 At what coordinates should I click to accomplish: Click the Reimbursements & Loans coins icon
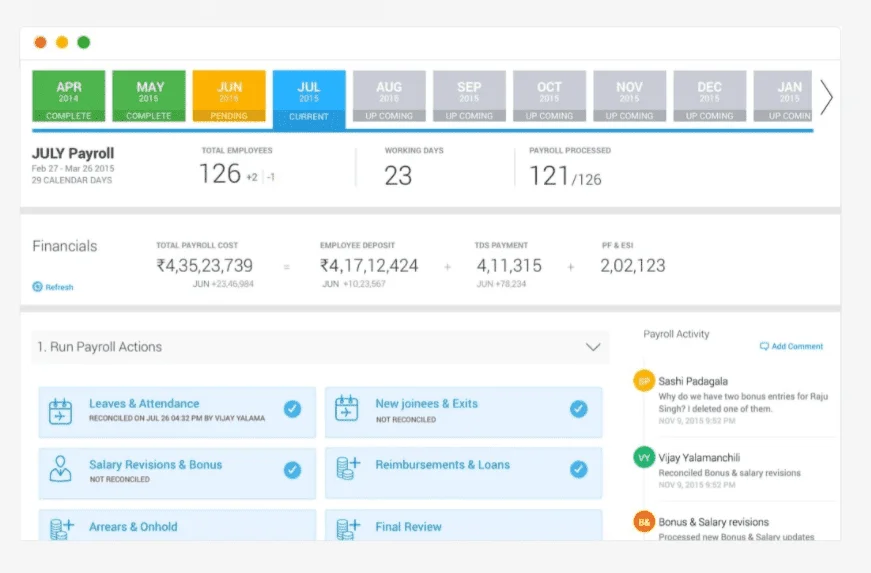[x=347, y=470]
